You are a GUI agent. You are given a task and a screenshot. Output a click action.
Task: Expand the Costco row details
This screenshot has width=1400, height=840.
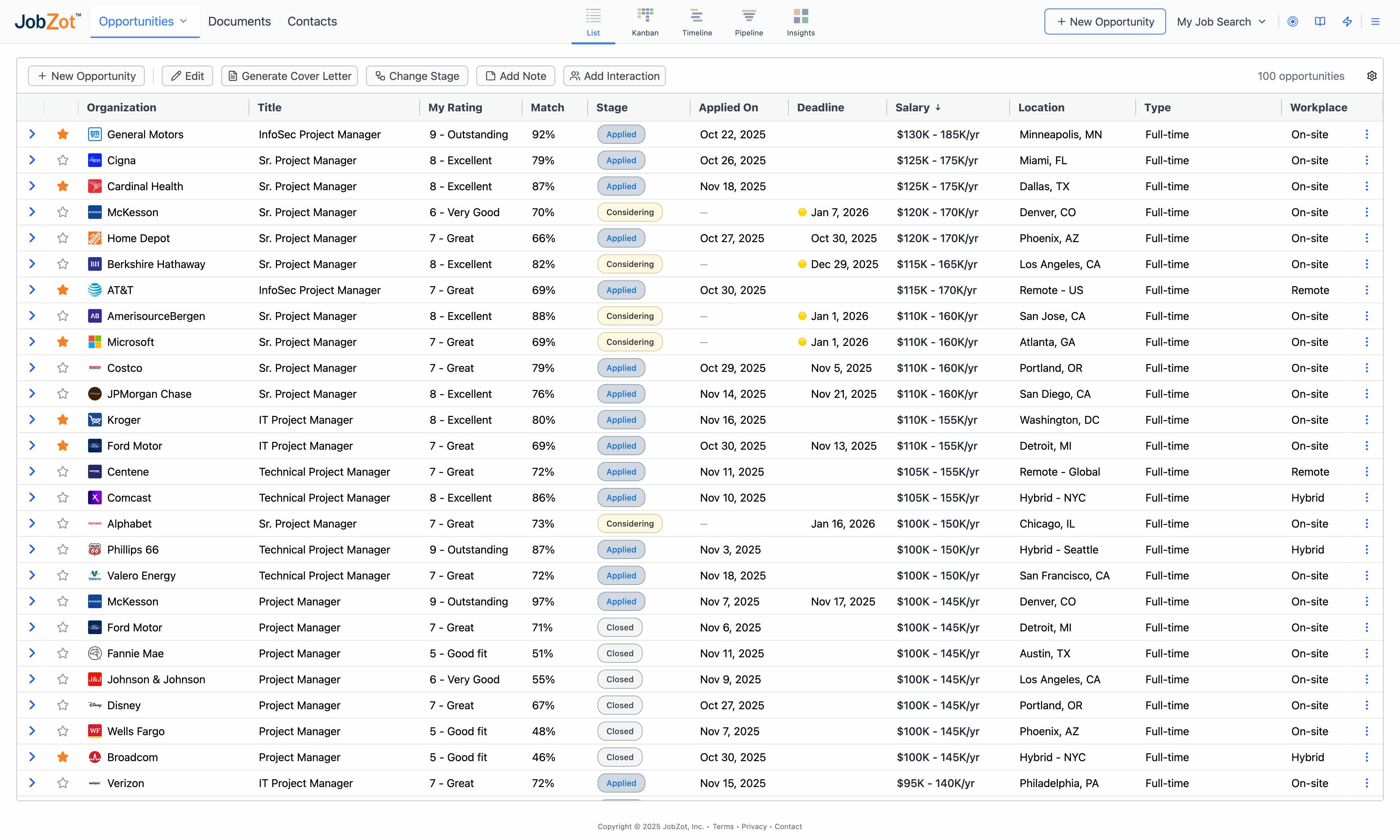pos(32,368)
